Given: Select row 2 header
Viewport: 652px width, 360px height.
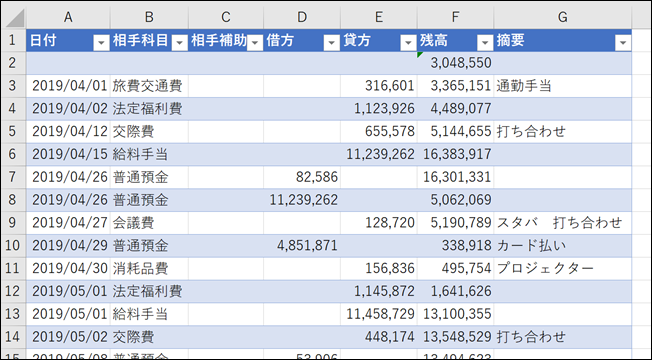Looking at the screenshot, I should 13,63.
